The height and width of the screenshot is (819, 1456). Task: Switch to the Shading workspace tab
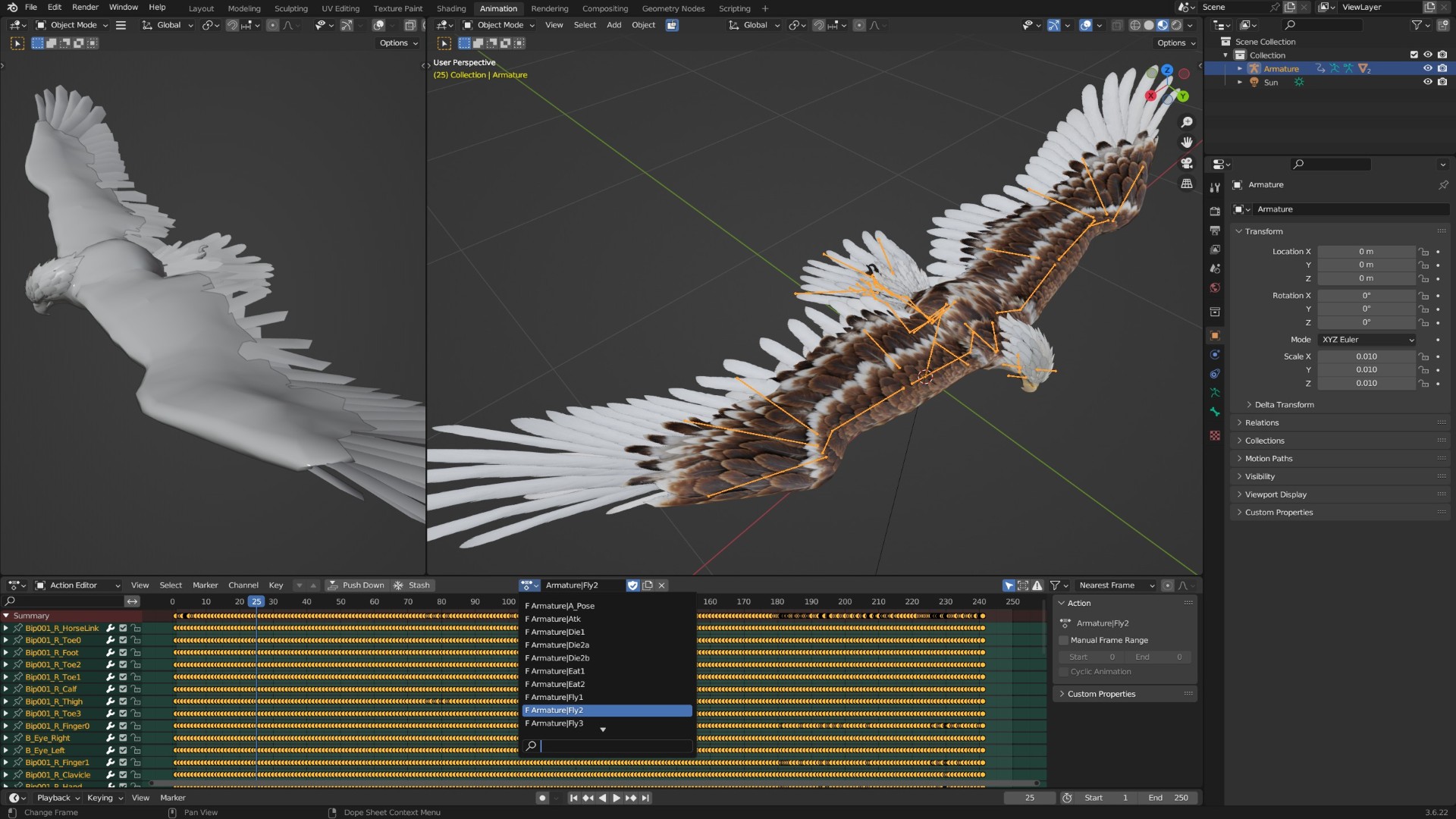pyautogui.click(x=451, y=8)
